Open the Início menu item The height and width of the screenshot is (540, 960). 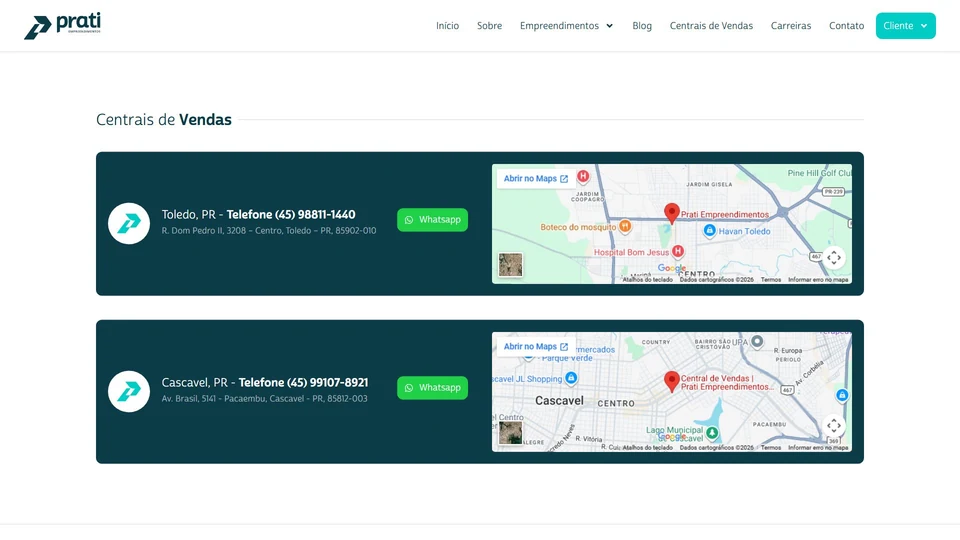pyautogui.click(x=447, y=26)
